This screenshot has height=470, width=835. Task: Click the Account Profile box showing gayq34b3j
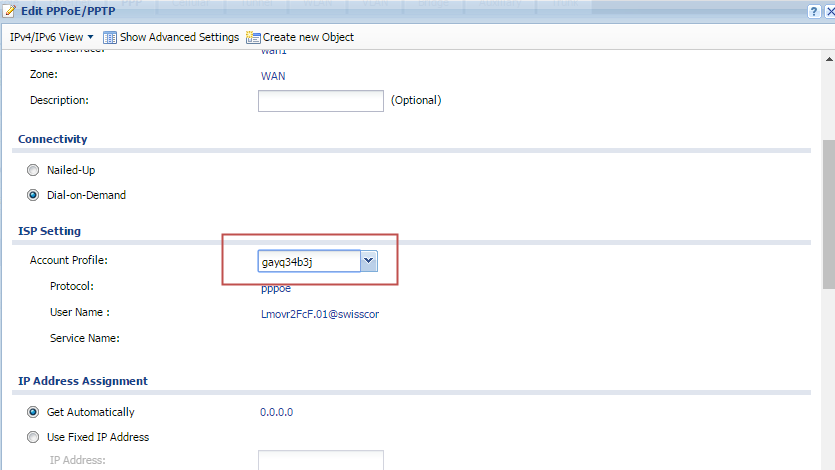(308, 261)
